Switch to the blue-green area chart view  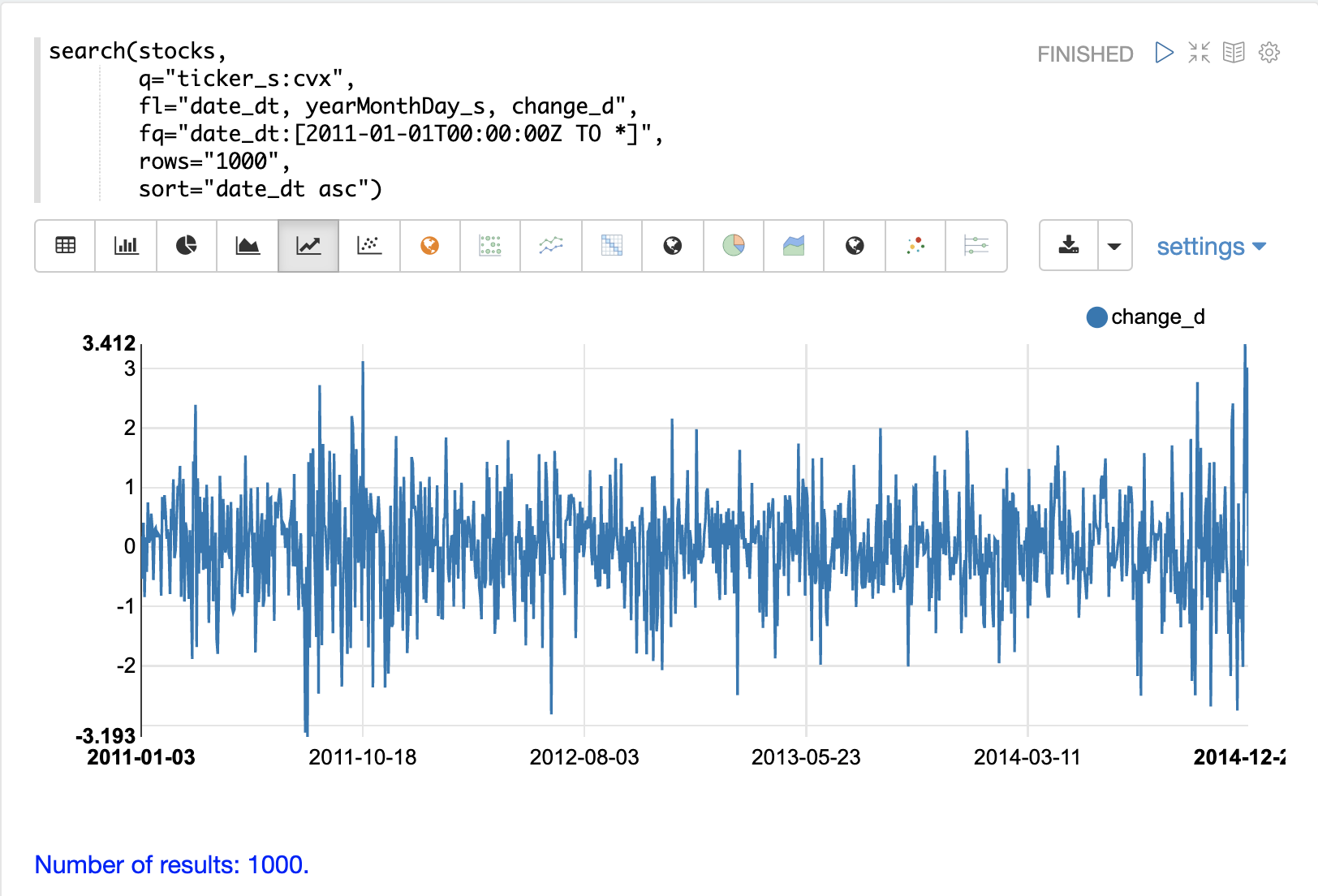[794, 245]
